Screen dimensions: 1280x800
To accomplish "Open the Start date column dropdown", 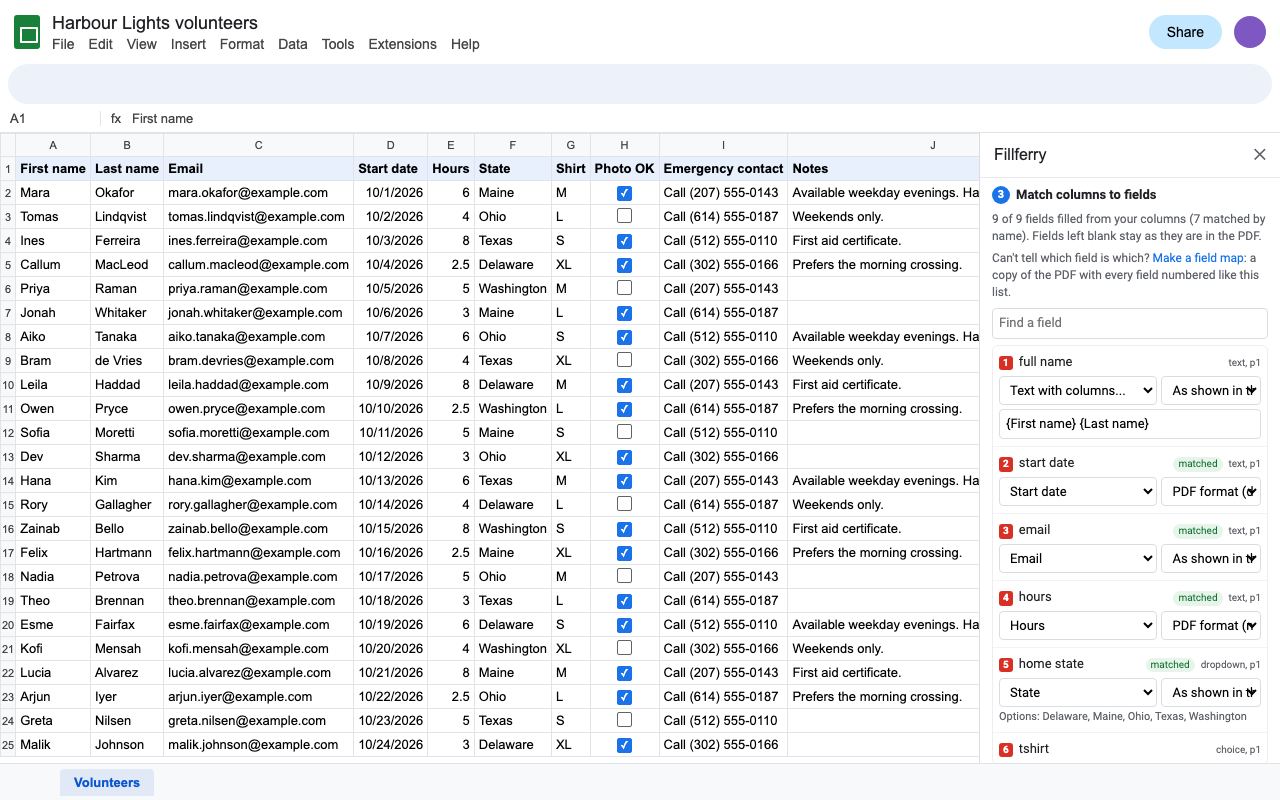I will click(1078, 491).
